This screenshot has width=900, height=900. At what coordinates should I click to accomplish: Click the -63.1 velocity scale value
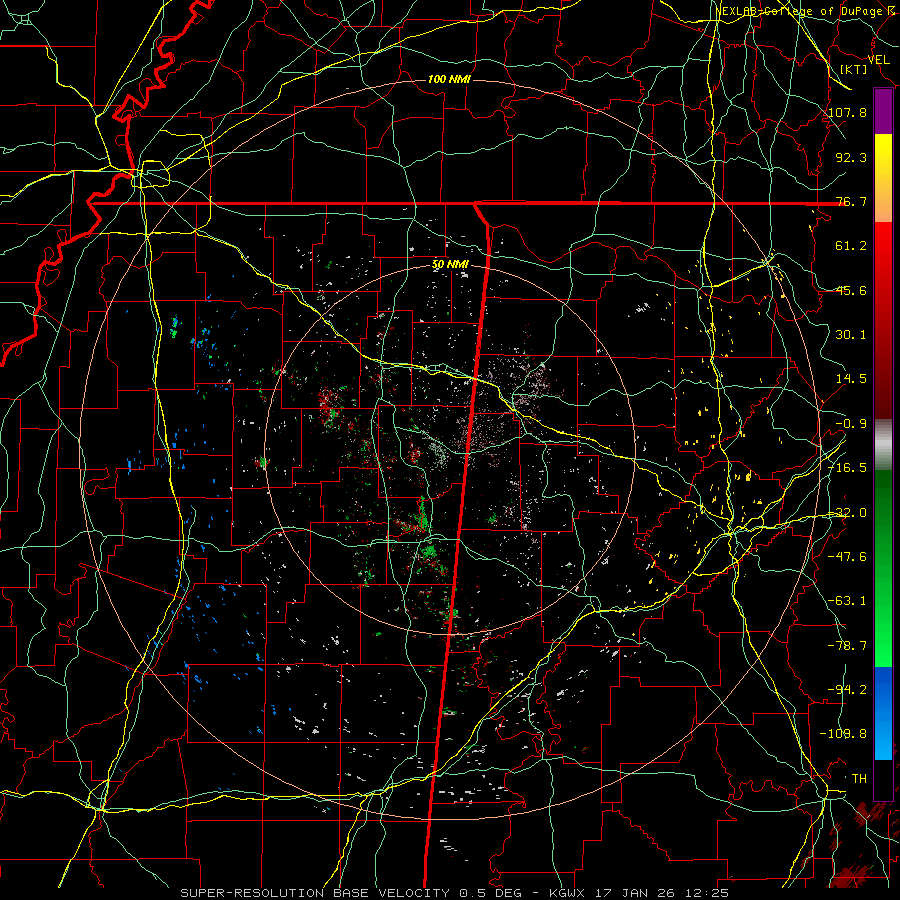[x=848, y=601]
